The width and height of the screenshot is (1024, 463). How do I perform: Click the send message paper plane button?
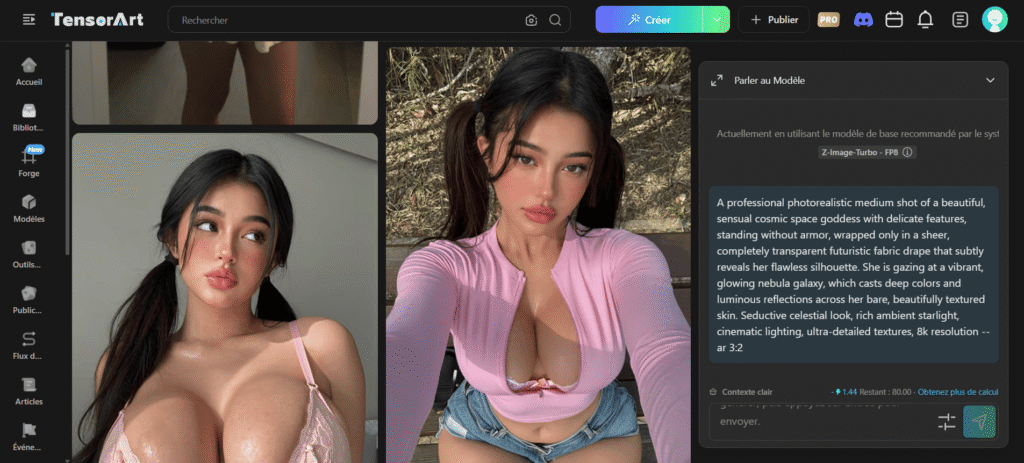point(979,422)
